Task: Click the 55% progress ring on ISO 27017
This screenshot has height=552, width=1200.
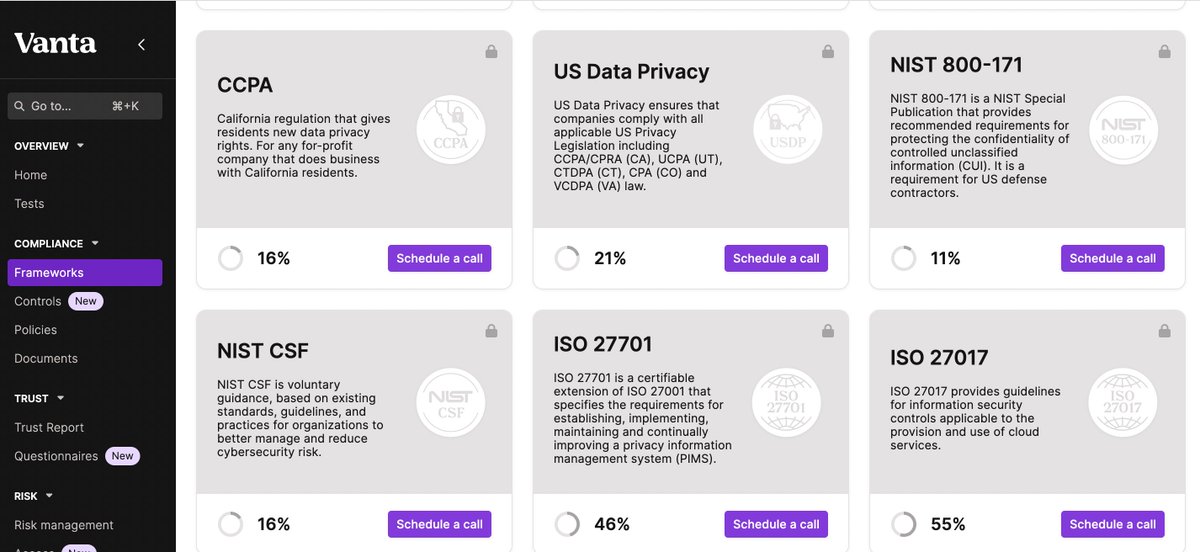Action: pyautogui.click(x=903, y=524)
